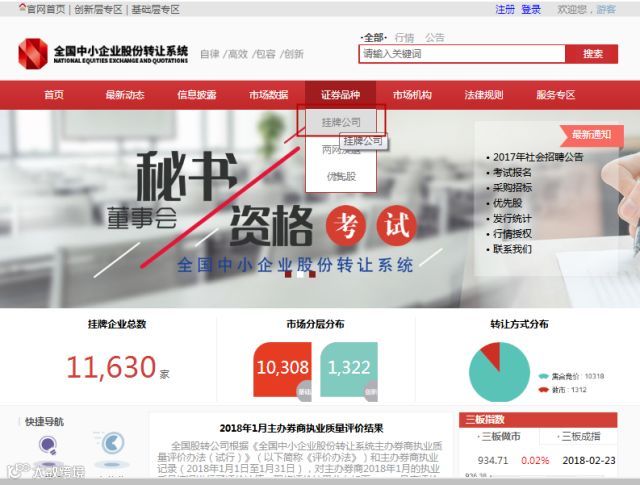This screenshot has width=640, height=485.
Task: Click the 做市: 1312 legend text
Action: 569,390
